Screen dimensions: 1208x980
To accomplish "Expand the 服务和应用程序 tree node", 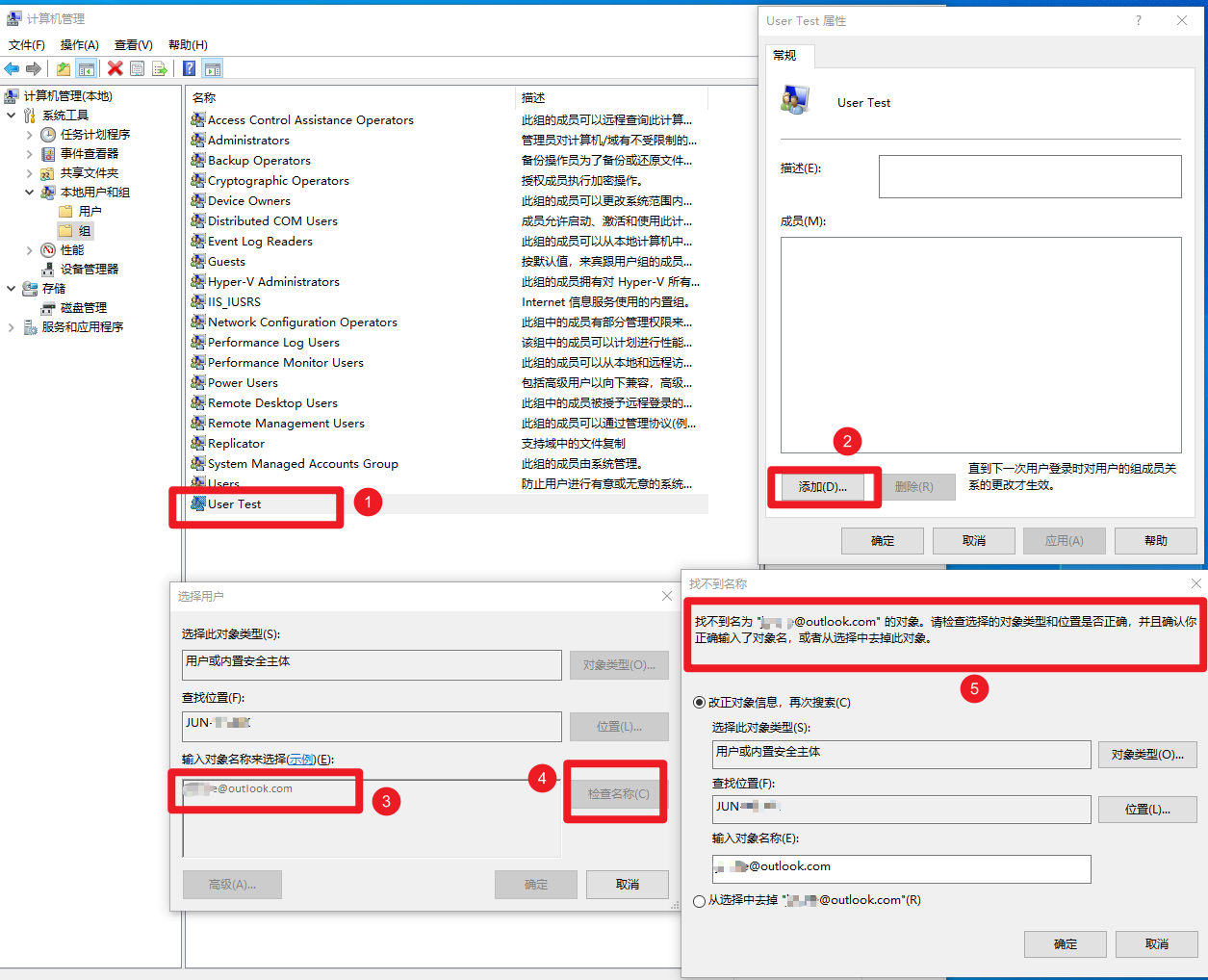I will pyautogui.click(x=12, y=327).
